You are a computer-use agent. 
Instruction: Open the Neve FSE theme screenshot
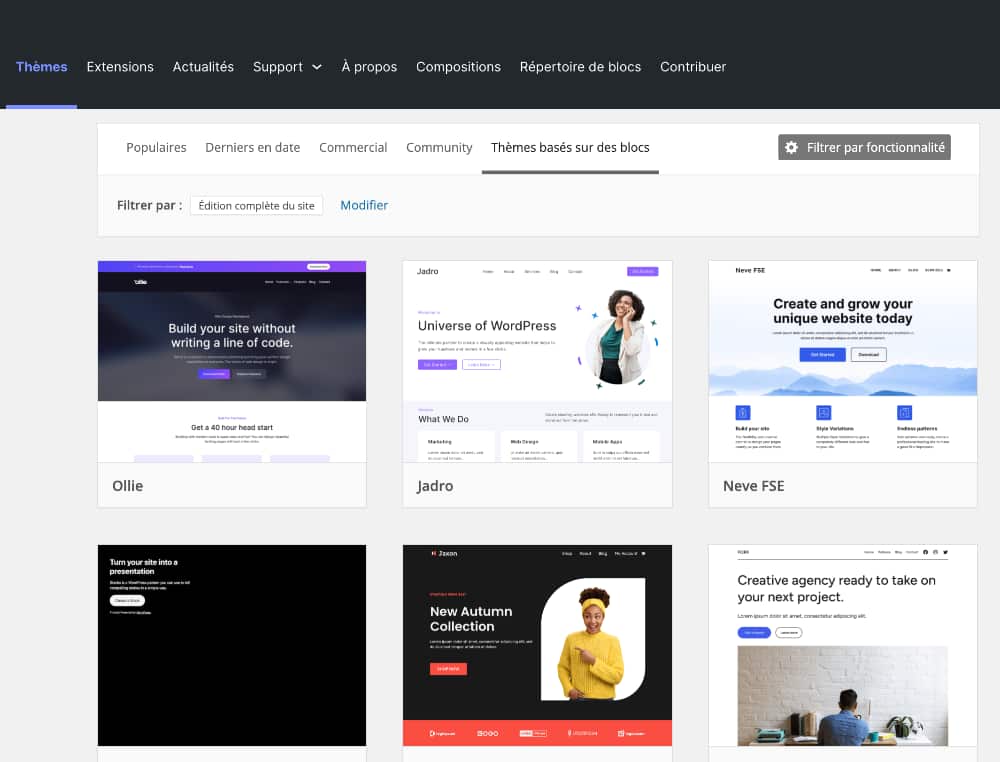pyautogui.click(x=843, y=362)
